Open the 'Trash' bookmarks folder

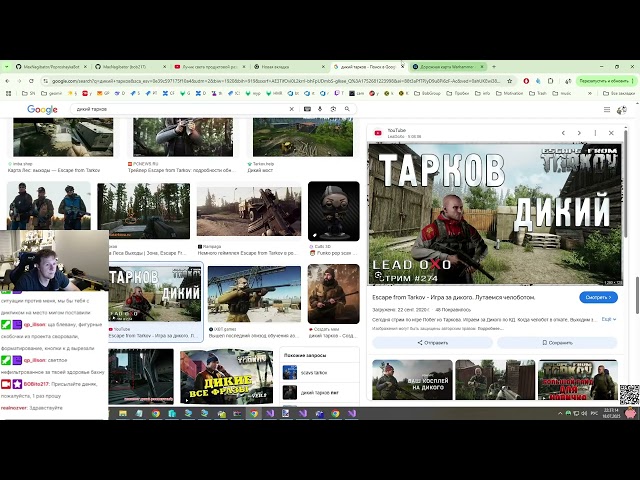coord(538,93)
